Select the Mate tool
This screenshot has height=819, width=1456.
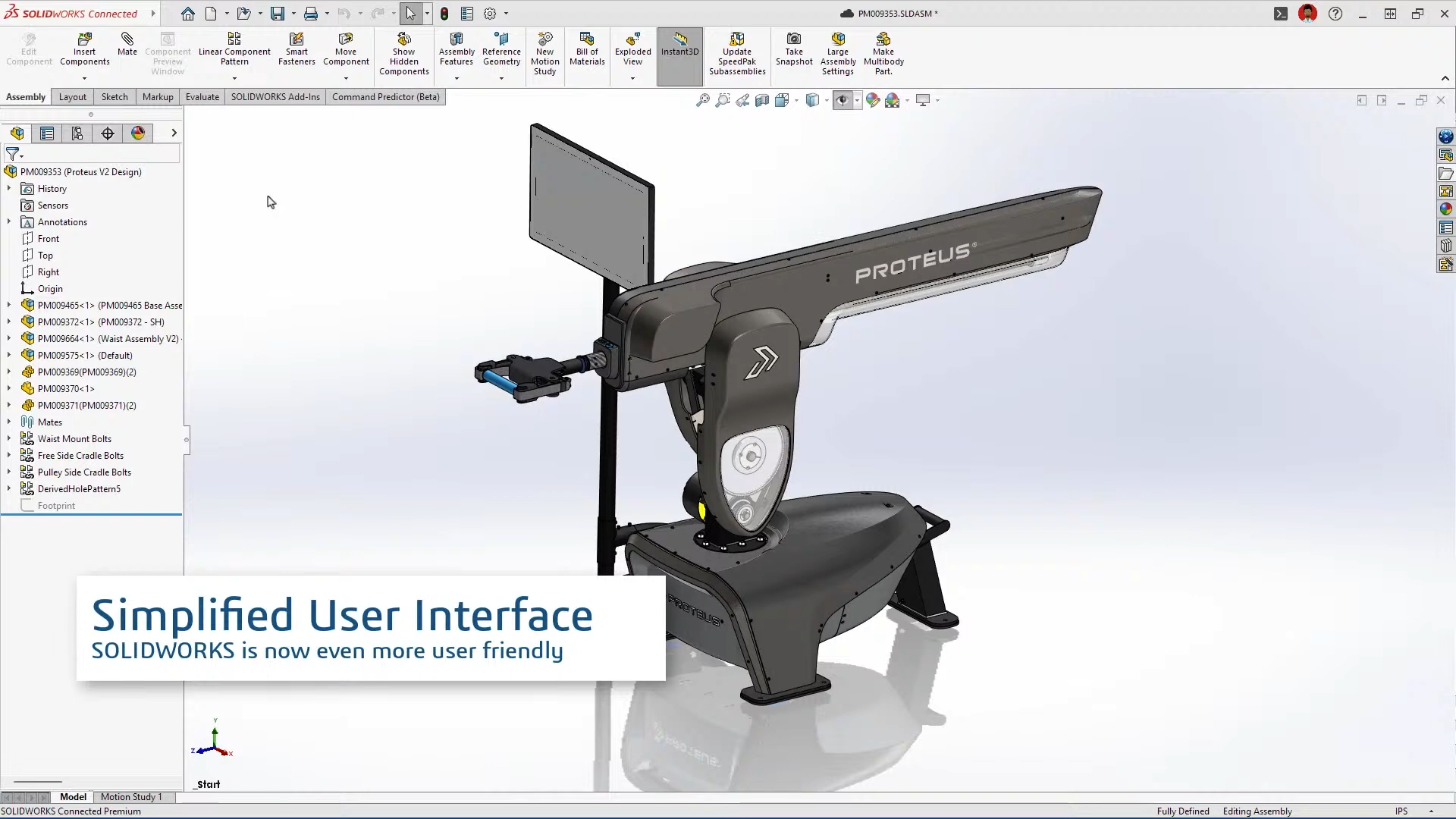click(127, 45)
